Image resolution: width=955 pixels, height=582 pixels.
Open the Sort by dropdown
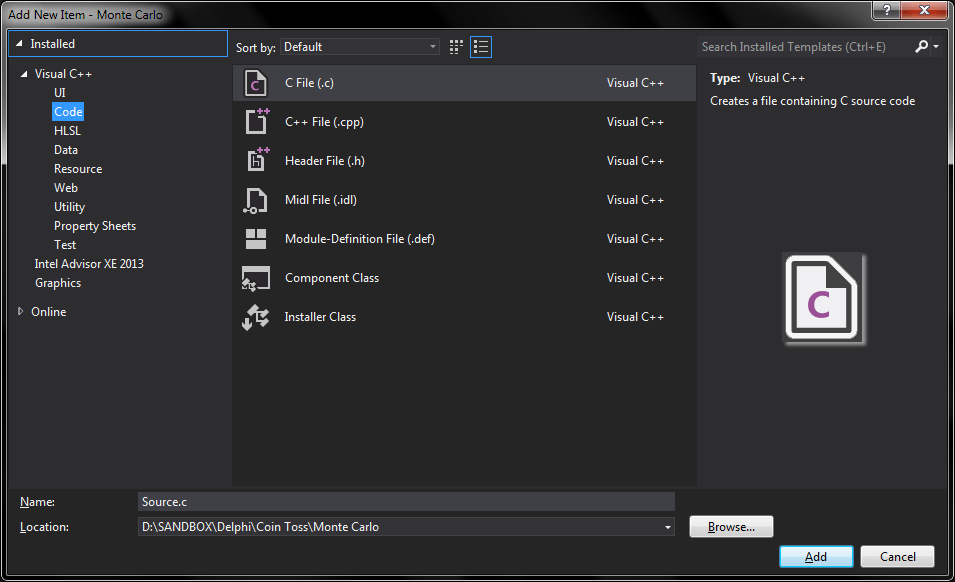360,46
